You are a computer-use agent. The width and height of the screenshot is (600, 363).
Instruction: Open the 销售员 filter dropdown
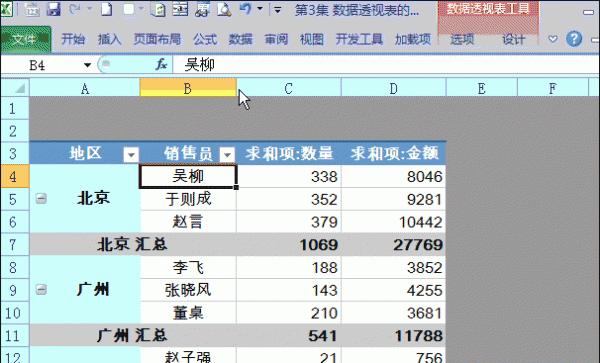point(227,155)
